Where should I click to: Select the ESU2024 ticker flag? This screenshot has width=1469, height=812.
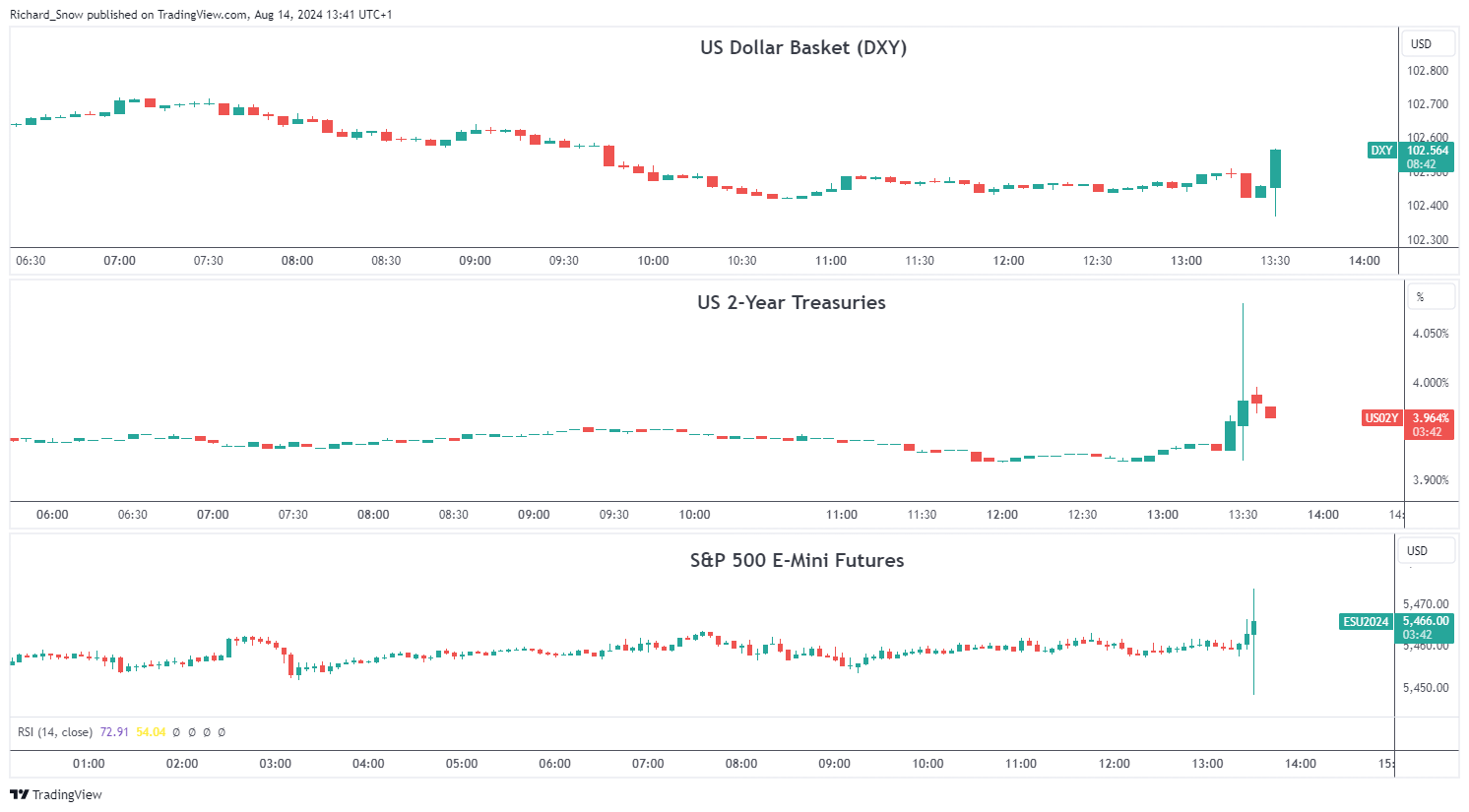1365,622
